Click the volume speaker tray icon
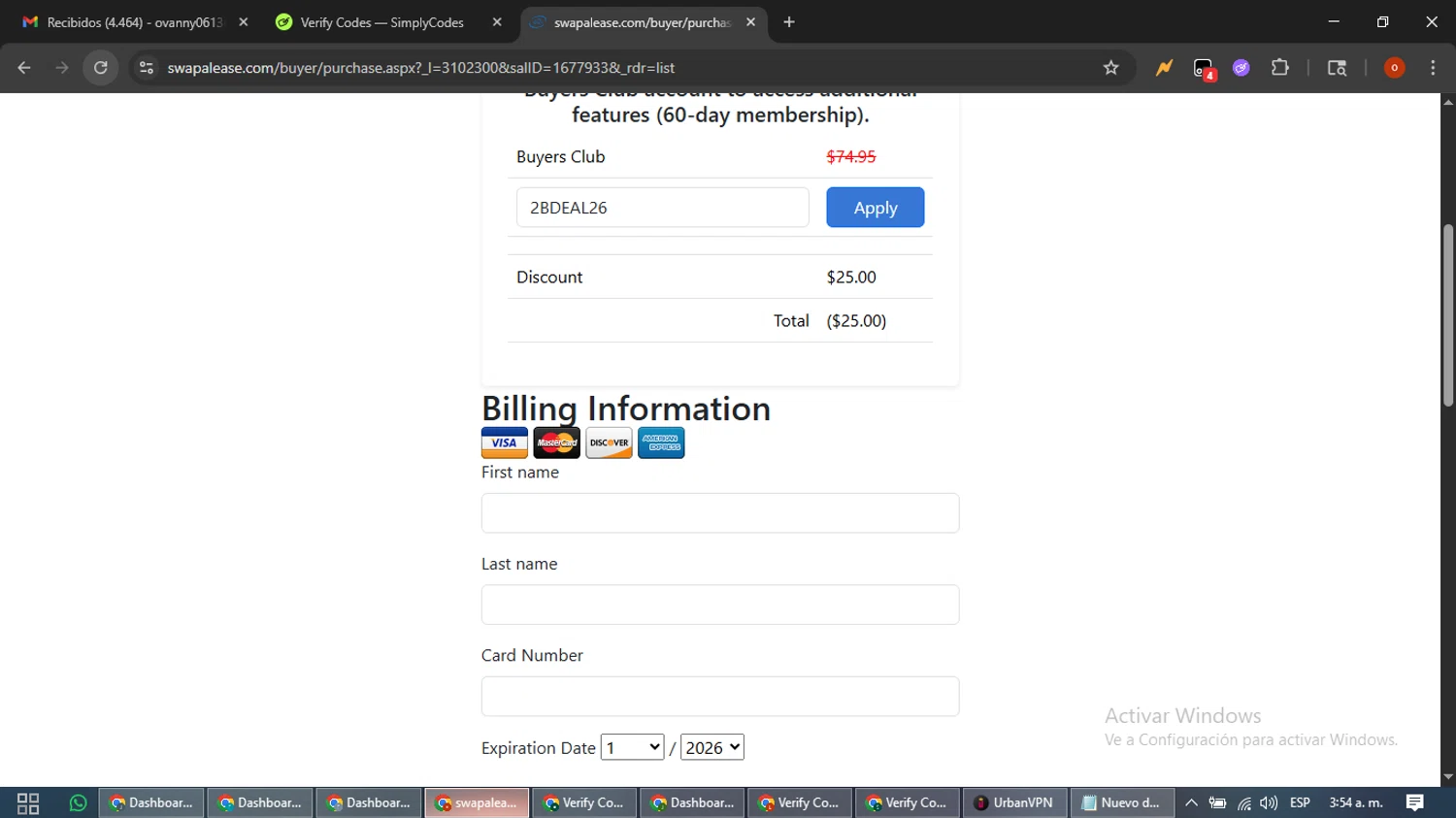The width and height of the screenshot is (1456, 818). (1269, 803)
